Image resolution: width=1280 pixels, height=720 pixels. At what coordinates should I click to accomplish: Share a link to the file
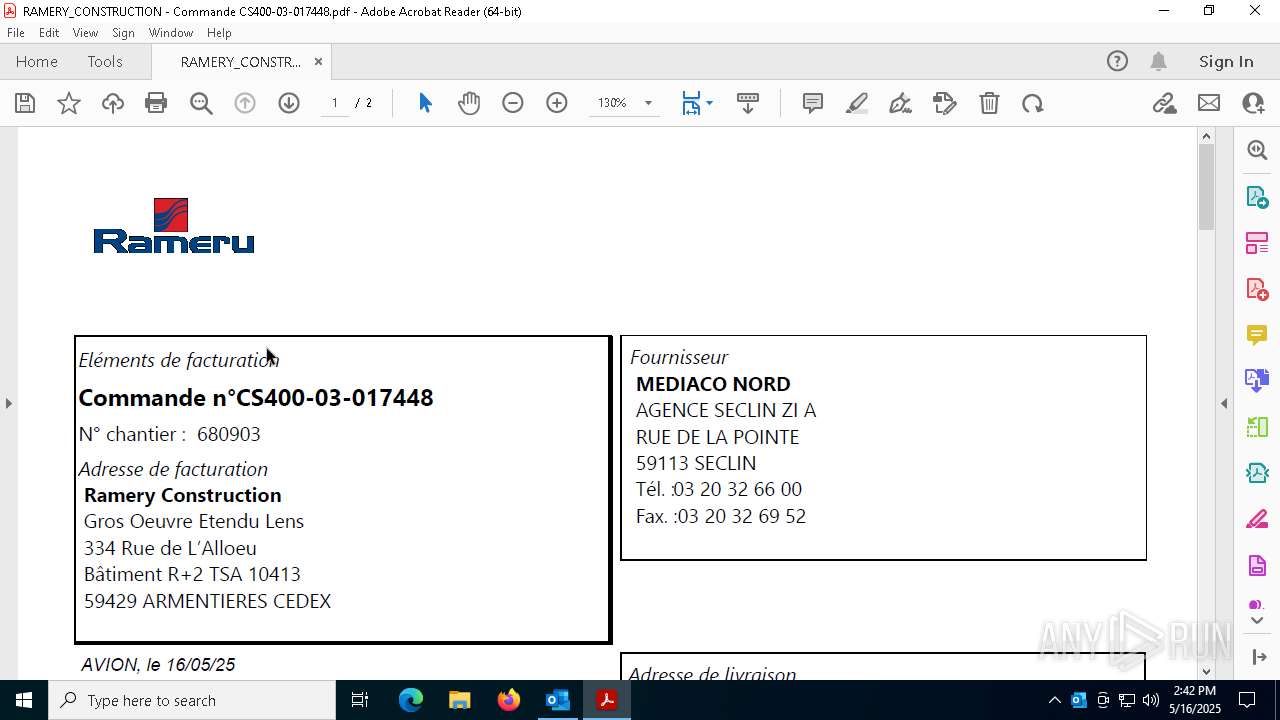point(1164,103)
